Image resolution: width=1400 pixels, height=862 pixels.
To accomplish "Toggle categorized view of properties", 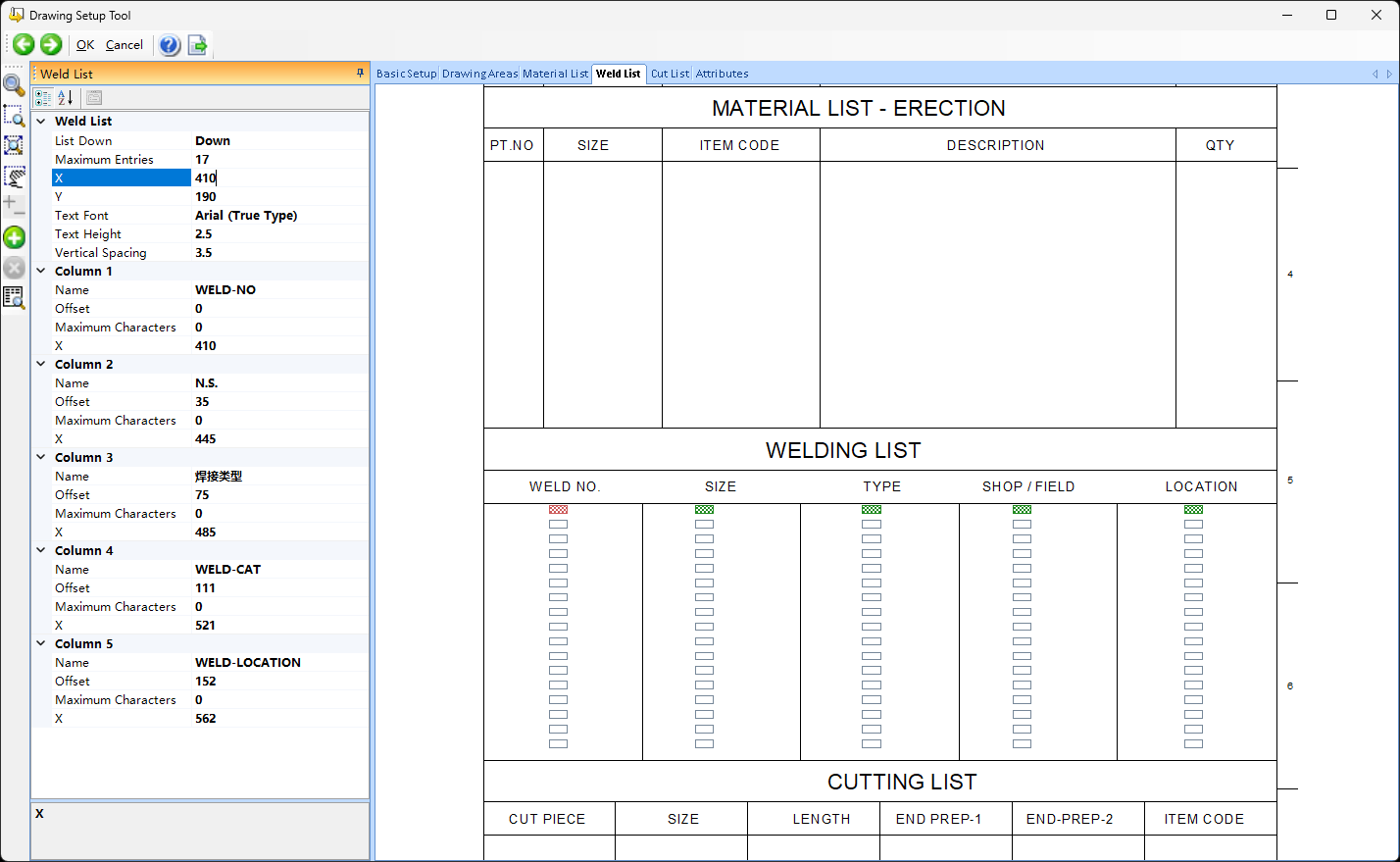I will click(x=43, y=97).
